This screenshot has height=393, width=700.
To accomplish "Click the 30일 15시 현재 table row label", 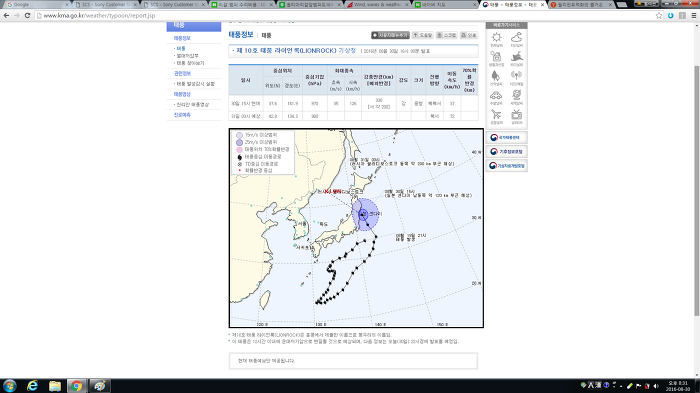I will pos(246,103).
